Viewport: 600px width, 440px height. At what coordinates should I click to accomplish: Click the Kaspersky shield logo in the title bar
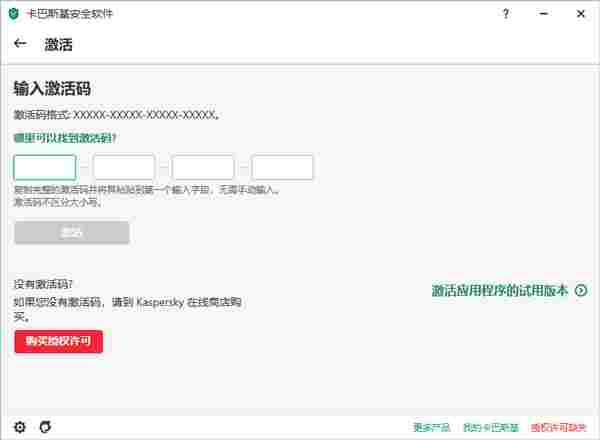click(13, 14)
